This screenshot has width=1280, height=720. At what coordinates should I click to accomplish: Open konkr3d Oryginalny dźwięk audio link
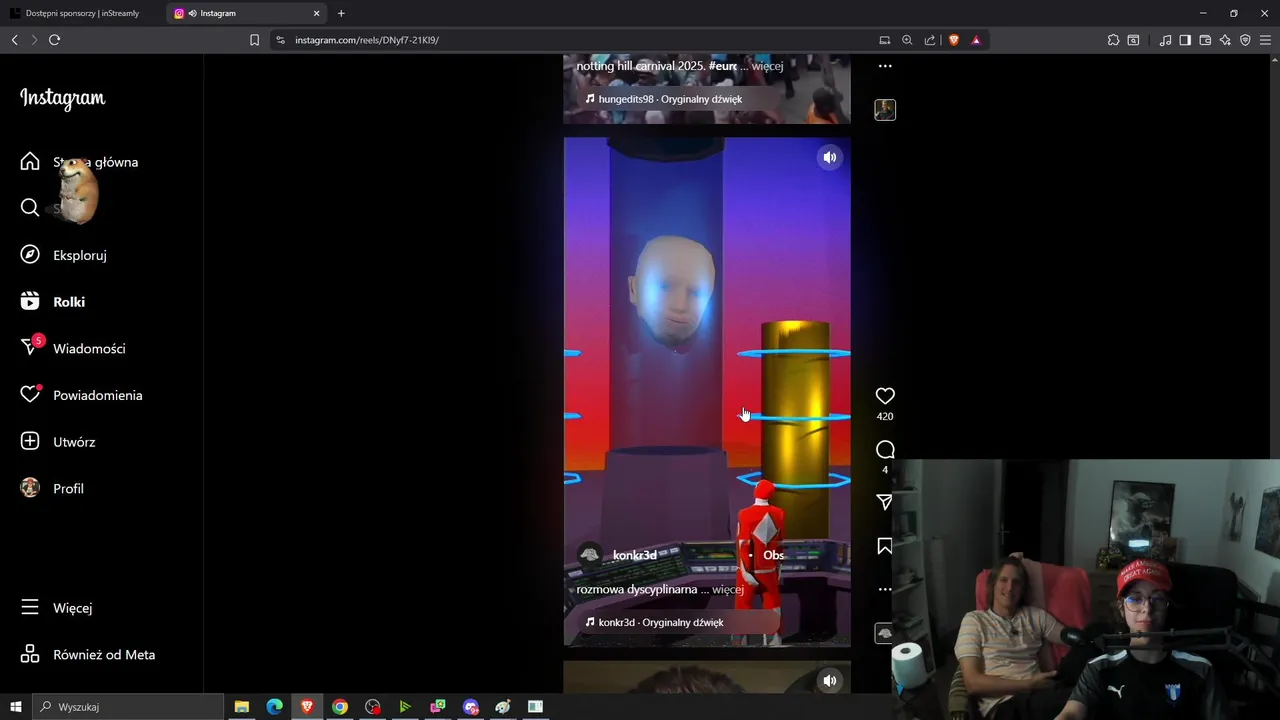(x=654, y=622)
